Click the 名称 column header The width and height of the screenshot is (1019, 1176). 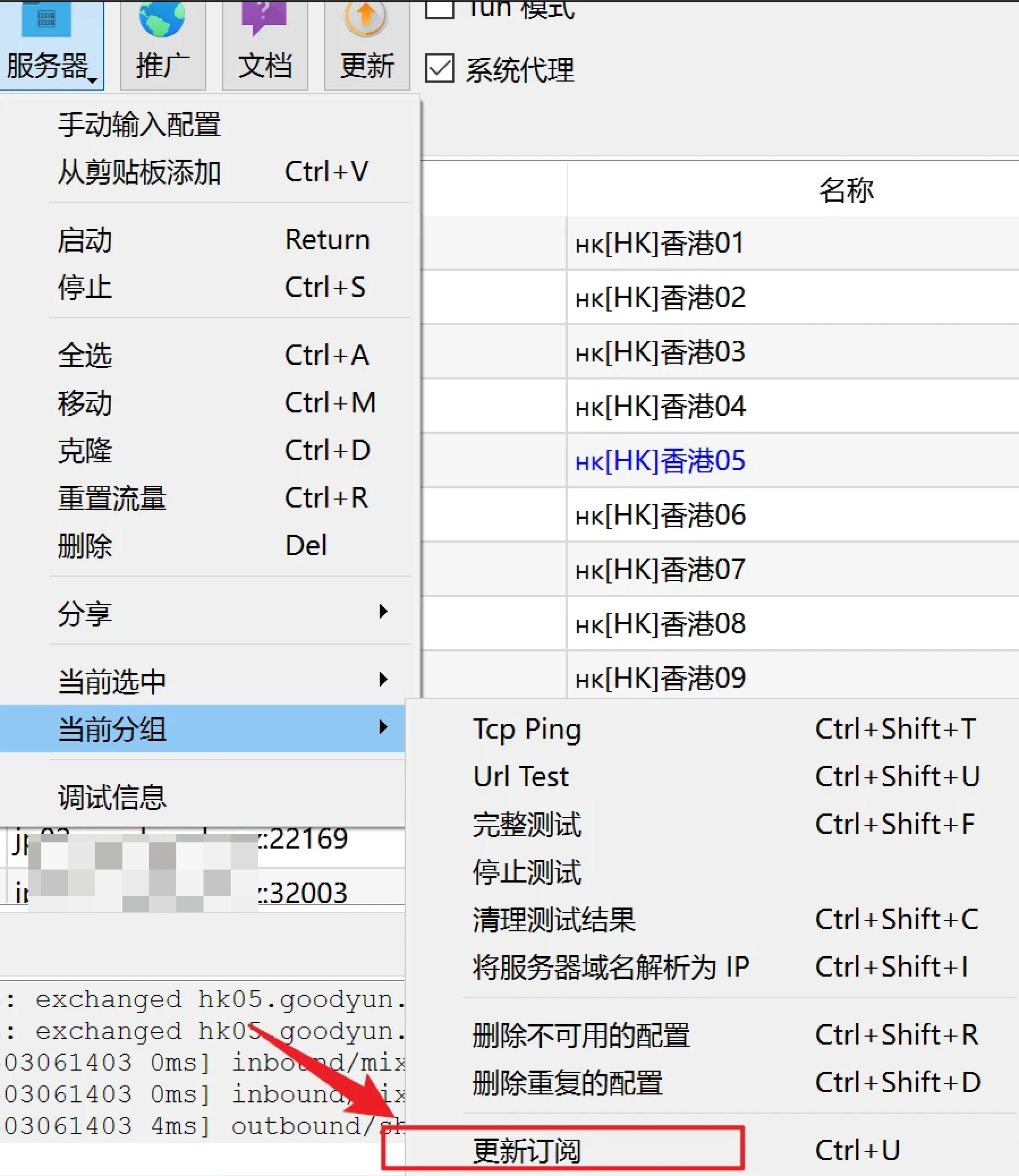[846, 189]
